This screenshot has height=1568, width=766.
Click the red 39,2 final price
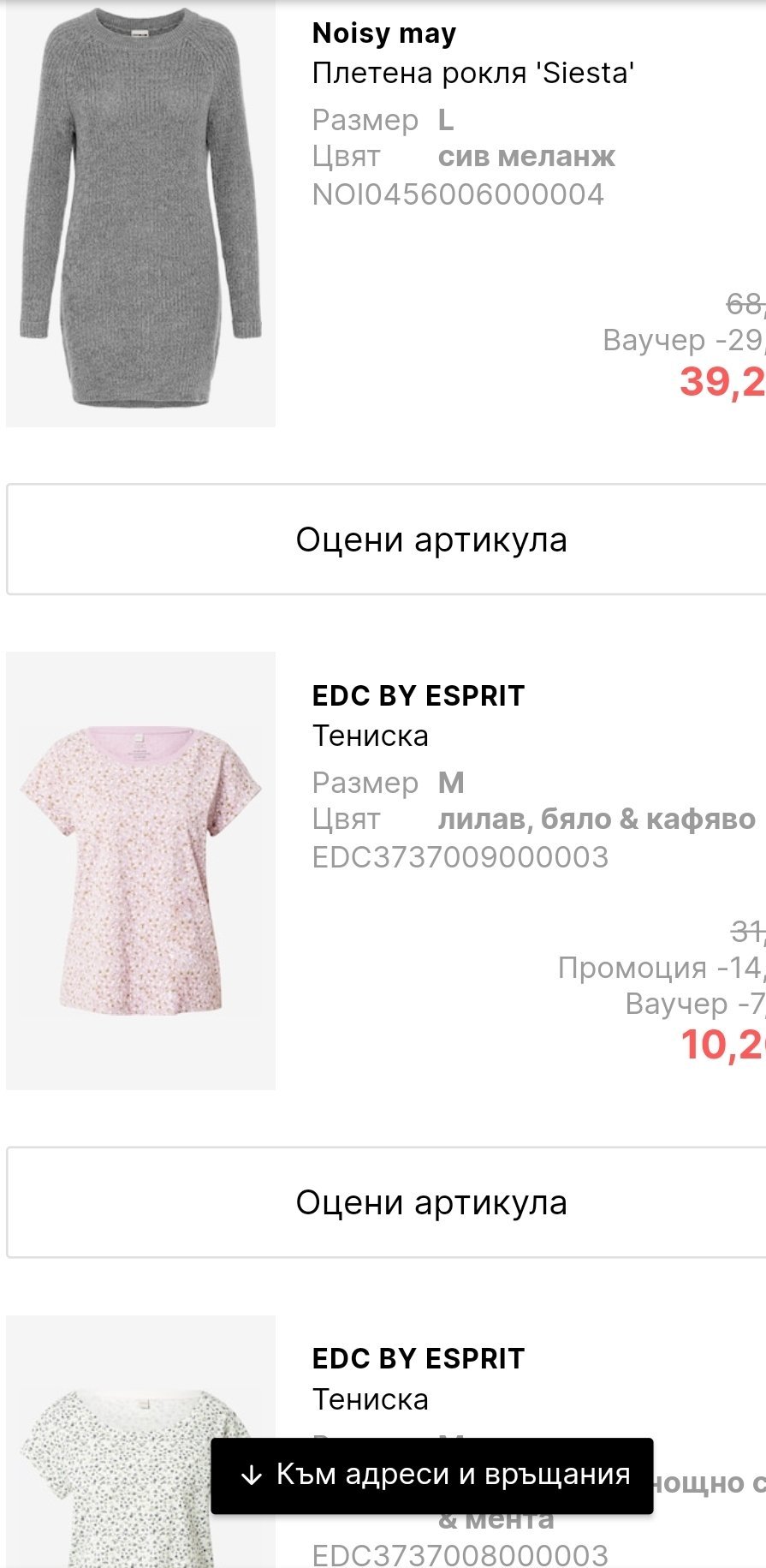(x=721, y=382)
